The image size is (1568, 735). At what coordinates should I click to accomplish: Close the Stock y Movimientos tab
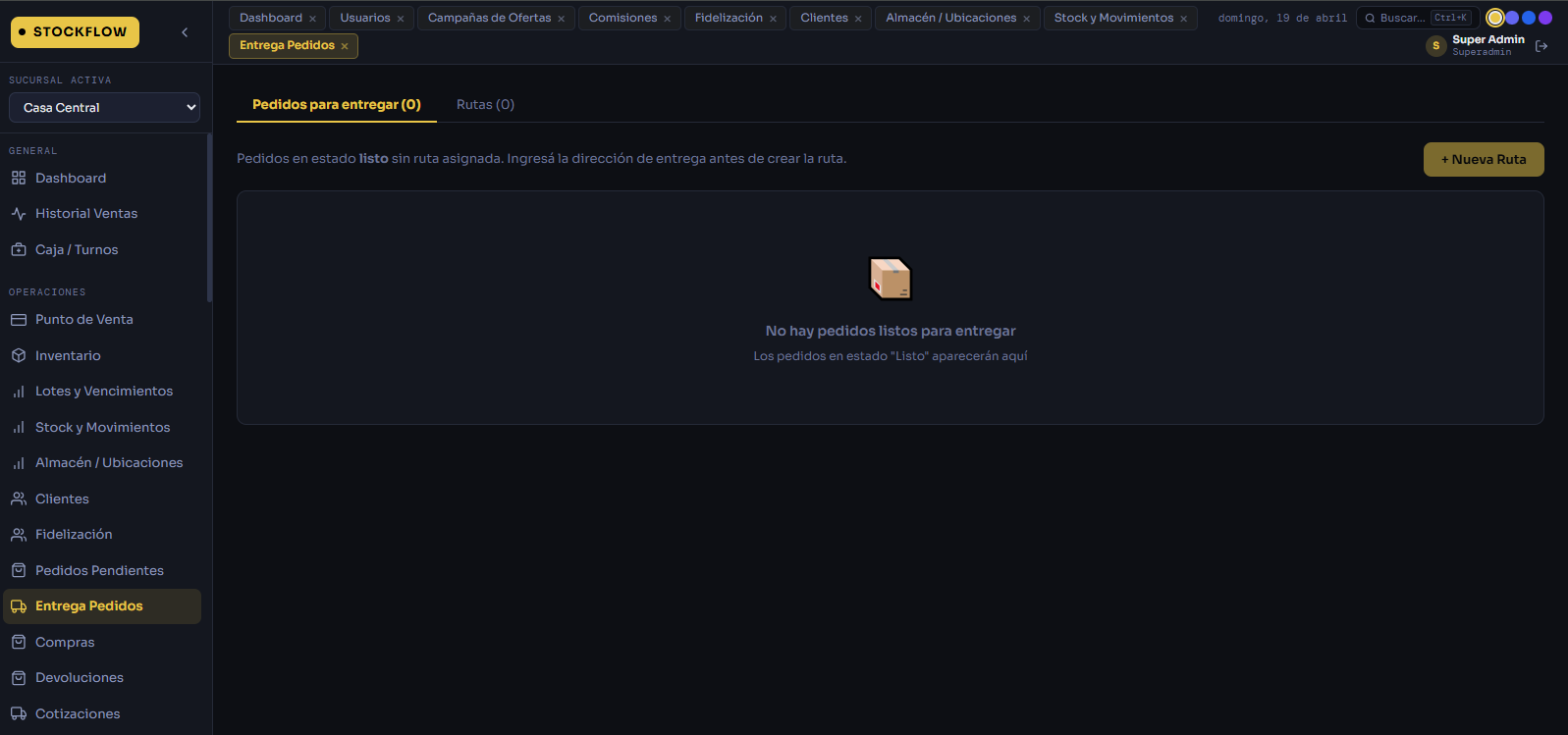(x=1184, y=19)
